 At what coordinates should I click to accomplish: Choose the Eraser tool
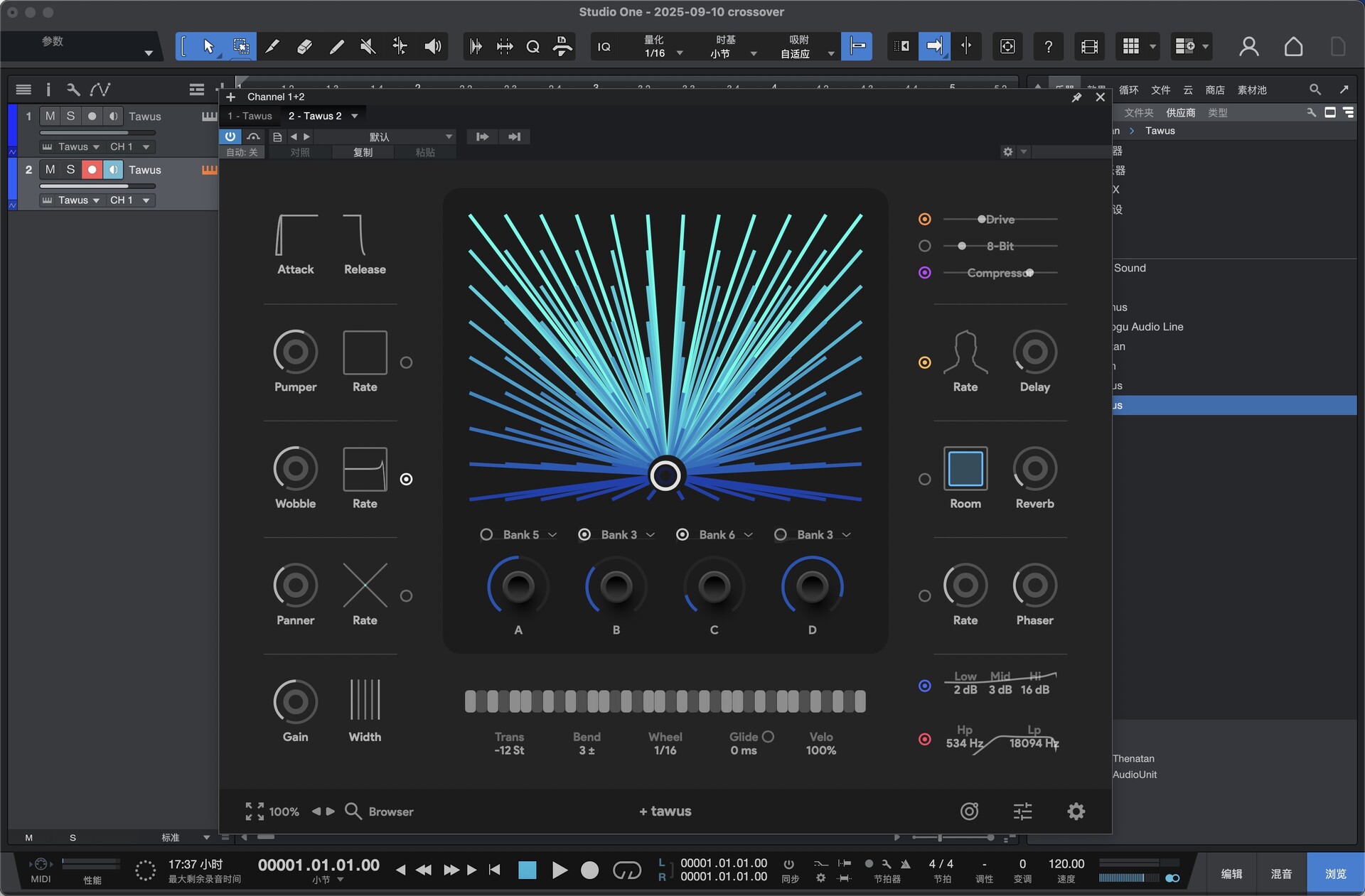pyautogui.click(x=304, y=46)
